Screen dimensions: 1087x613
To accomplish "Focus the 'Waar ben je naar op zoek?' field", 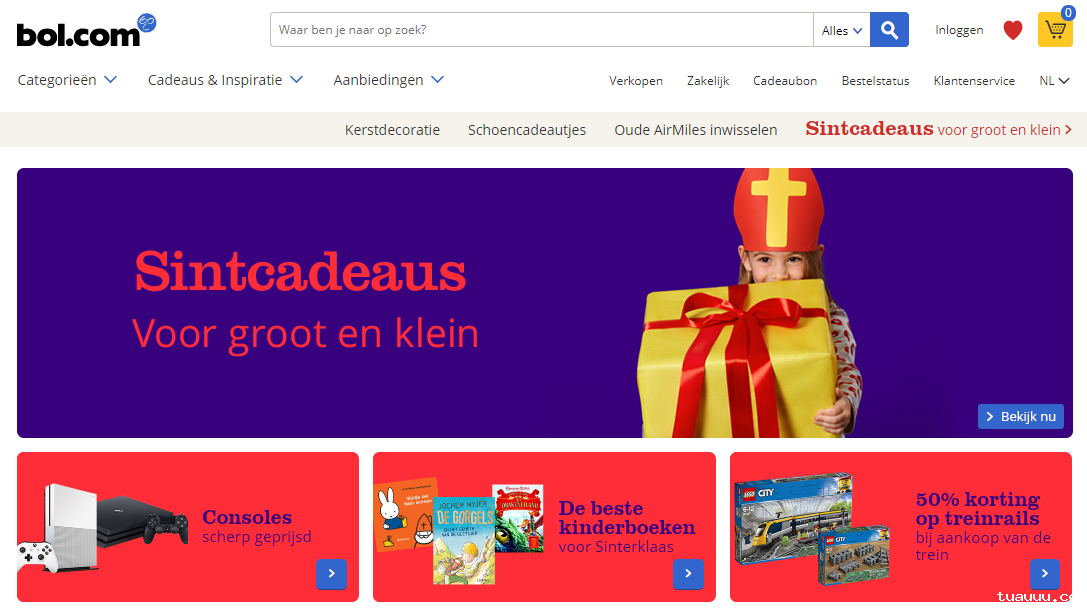I will [541, 30].
